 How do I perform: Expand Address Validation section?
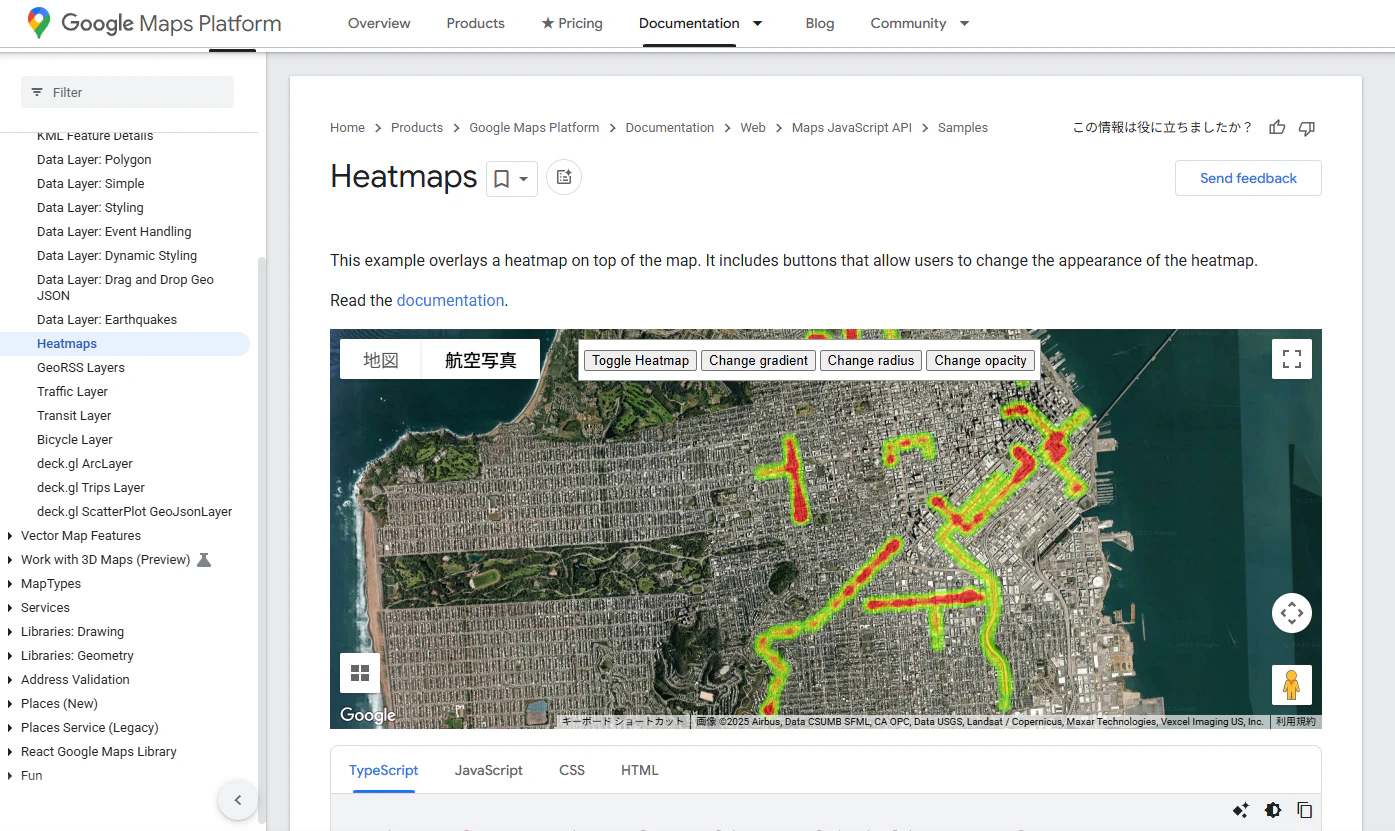[10, 680]
